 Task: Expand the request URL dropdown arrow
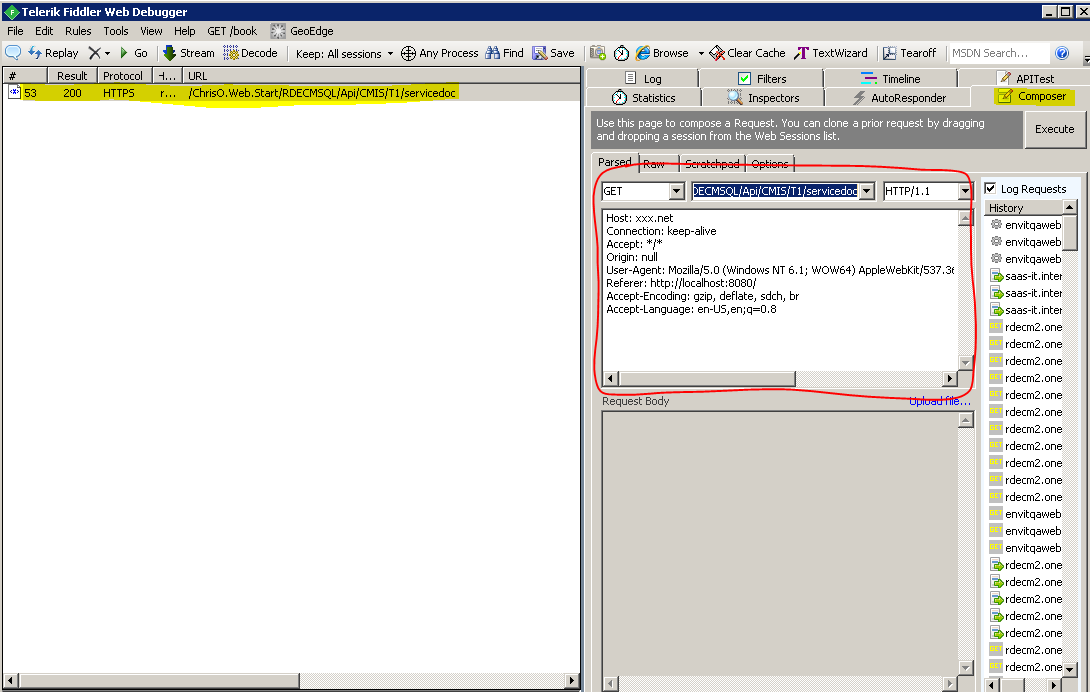pos(866,191)
